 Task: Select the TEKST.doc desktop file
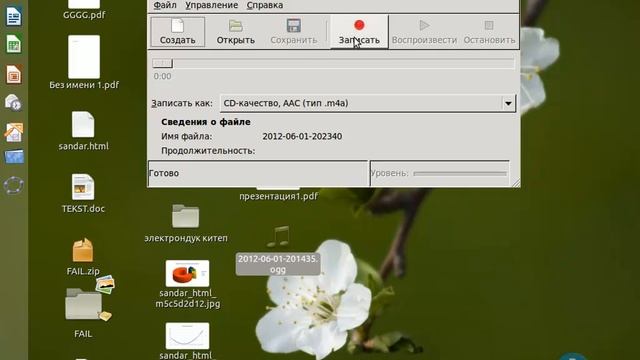(83, 193)
